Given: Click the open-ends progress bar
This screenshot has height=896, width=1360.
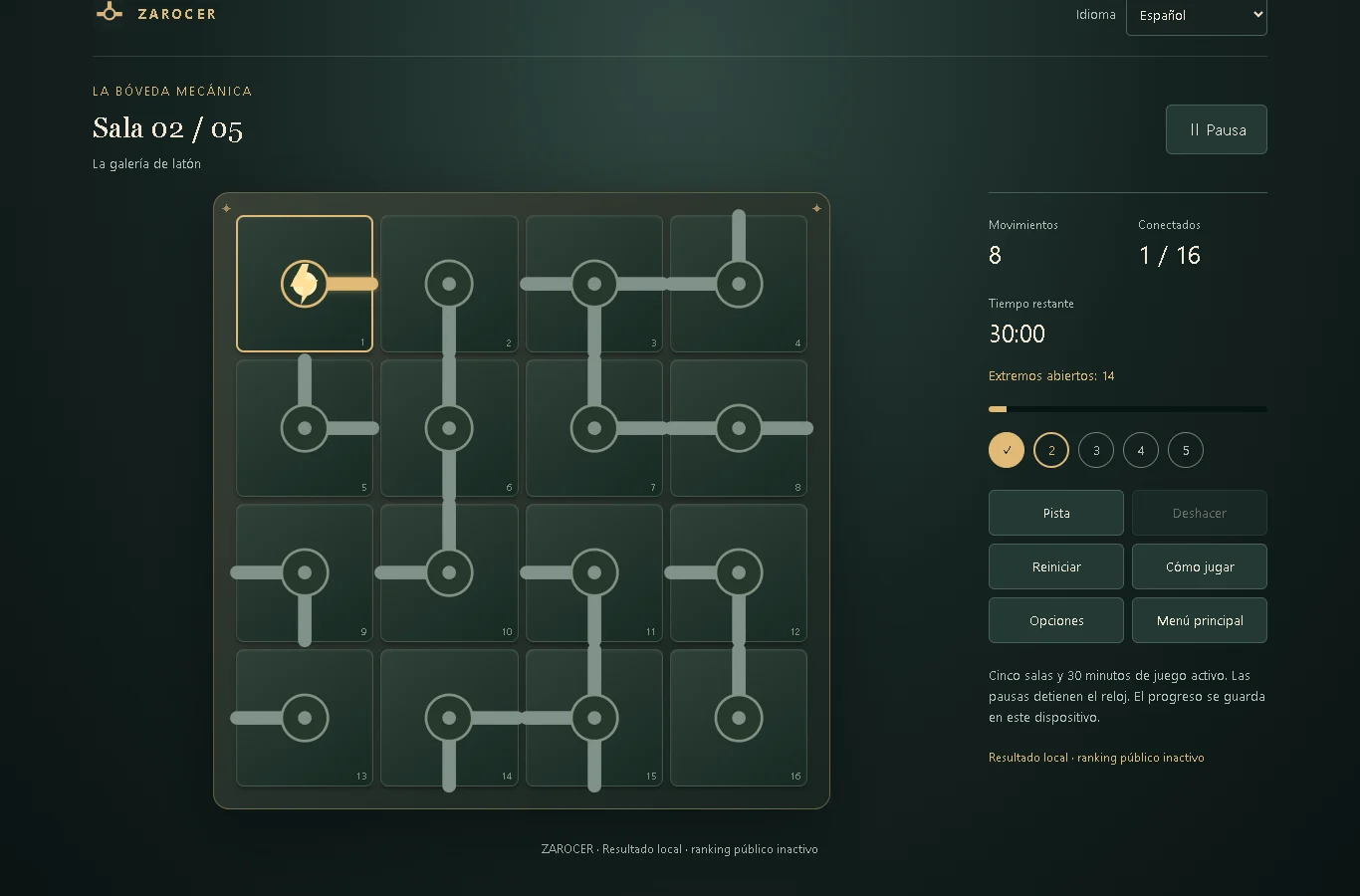Looking at the screenshot, I should (1128, 409).
